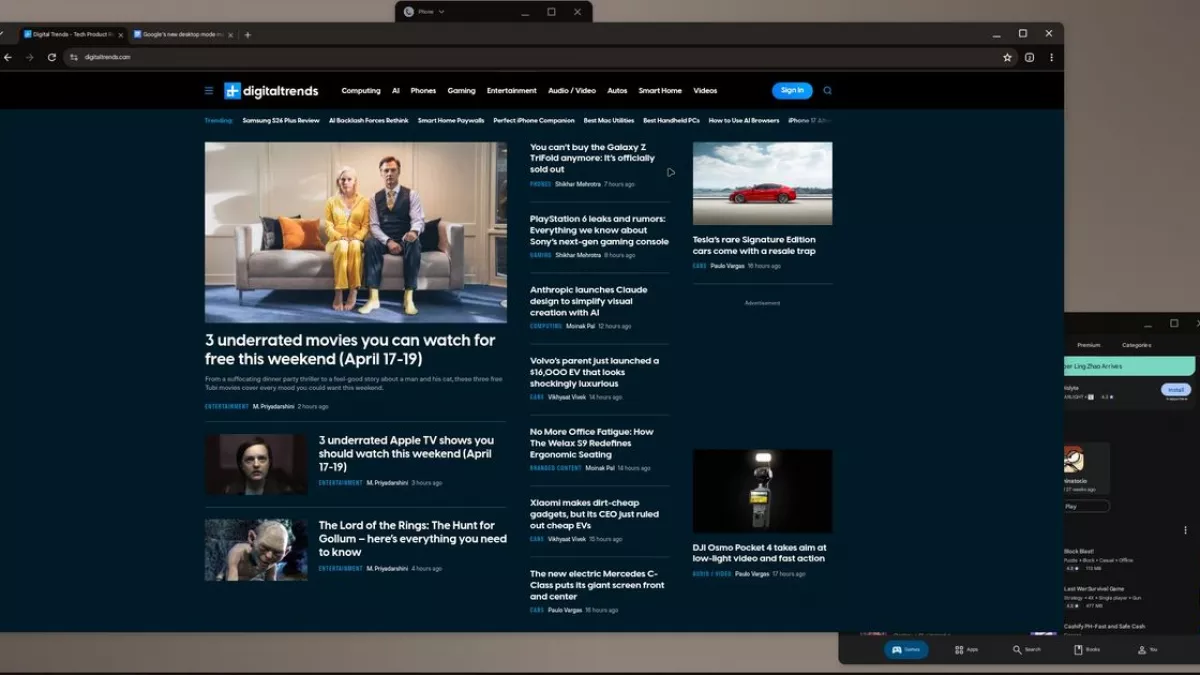Open a new tab with the plus button
This screenshot has width=1200, height=675.
pos(248,35)
